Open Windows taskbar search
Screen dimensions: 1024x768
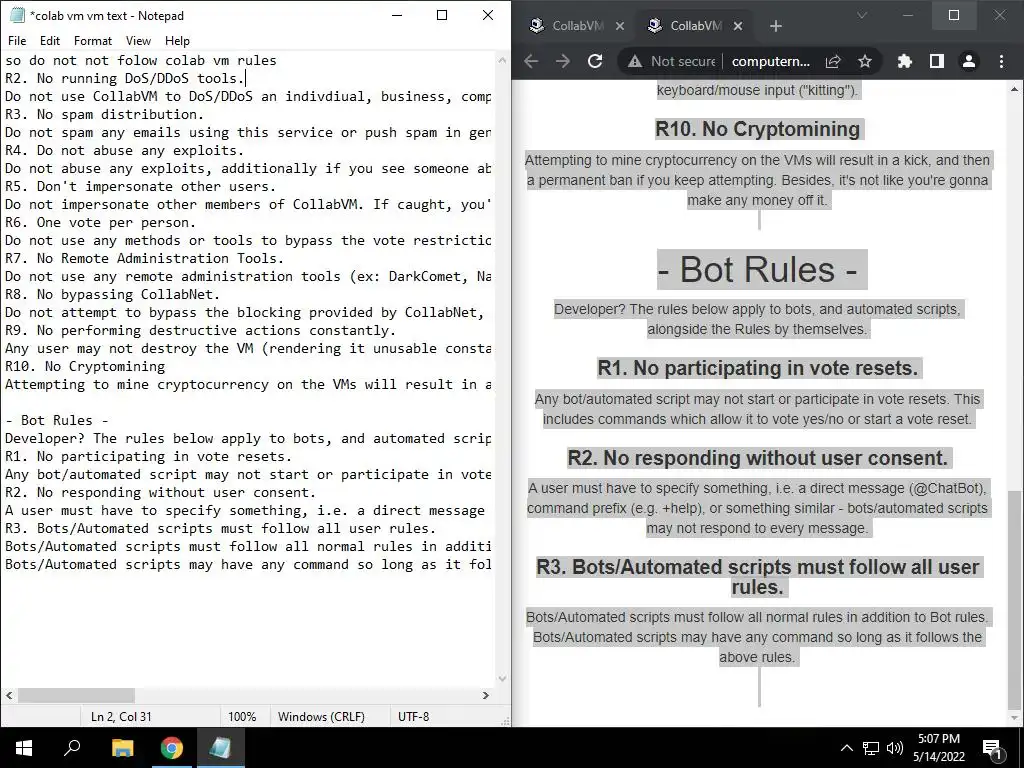coord(72,748)
